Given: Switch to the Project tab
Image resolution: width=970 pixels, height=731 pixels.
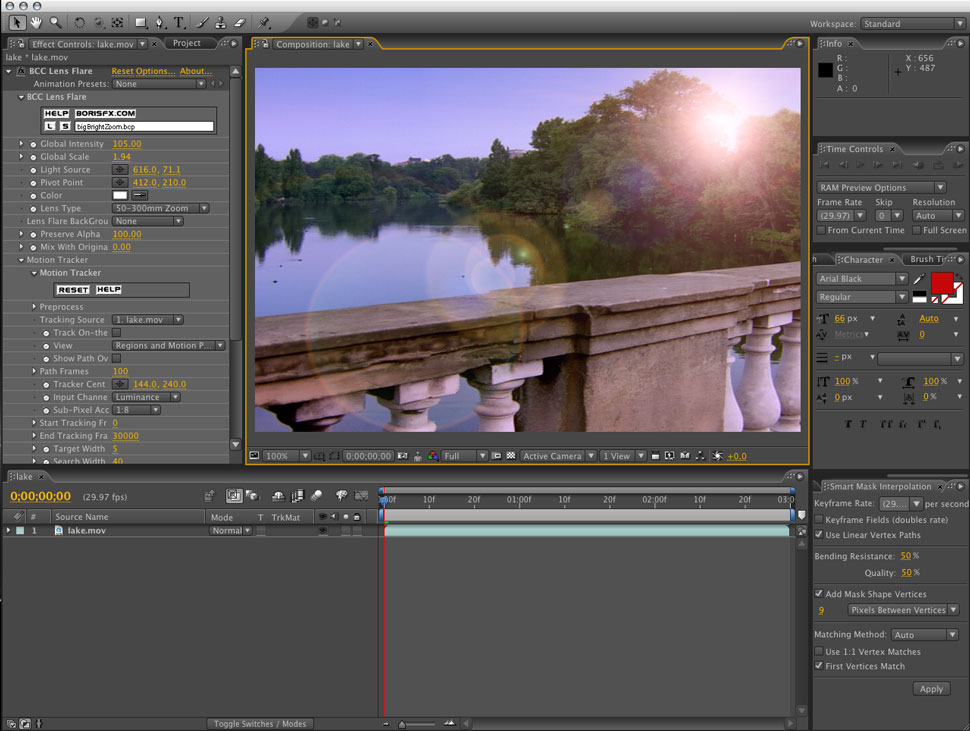Looking at the screenshot, I should pos(187,43).
